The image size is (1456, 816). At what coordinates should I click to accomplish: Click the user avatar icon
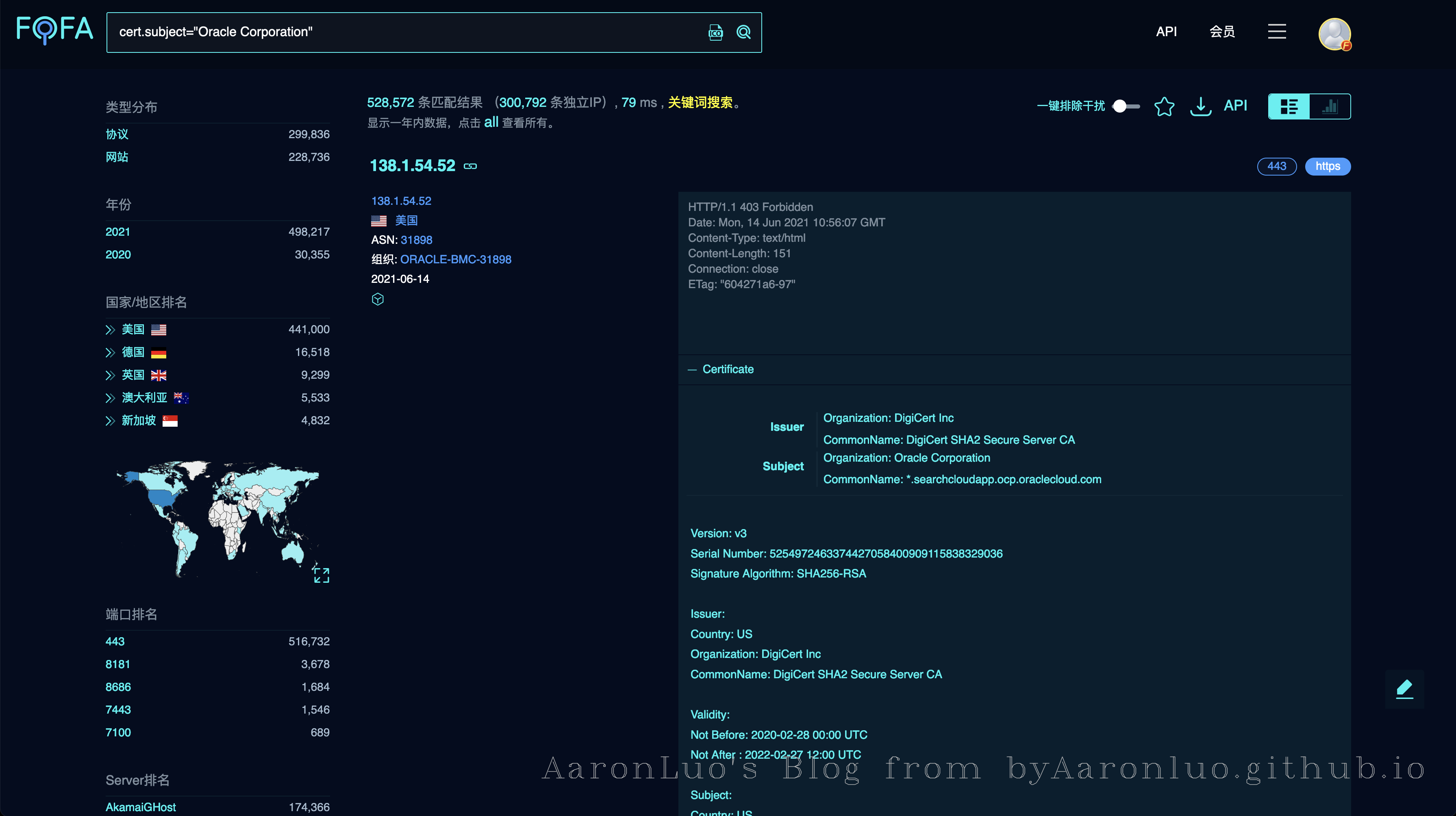coord(1334,34)
